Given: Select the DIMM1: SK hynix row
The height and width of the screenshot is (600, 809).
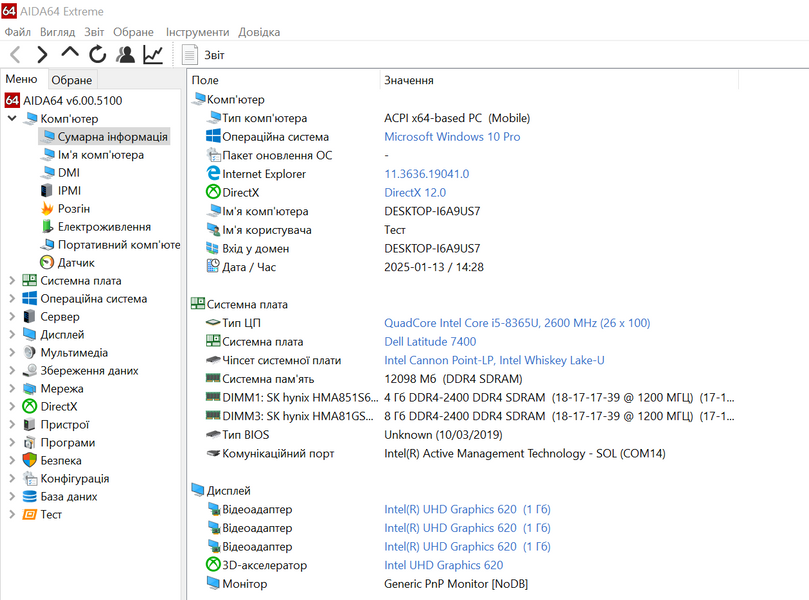Looking at the screenshot, I should pyautogui.click(x=470, y=397).
